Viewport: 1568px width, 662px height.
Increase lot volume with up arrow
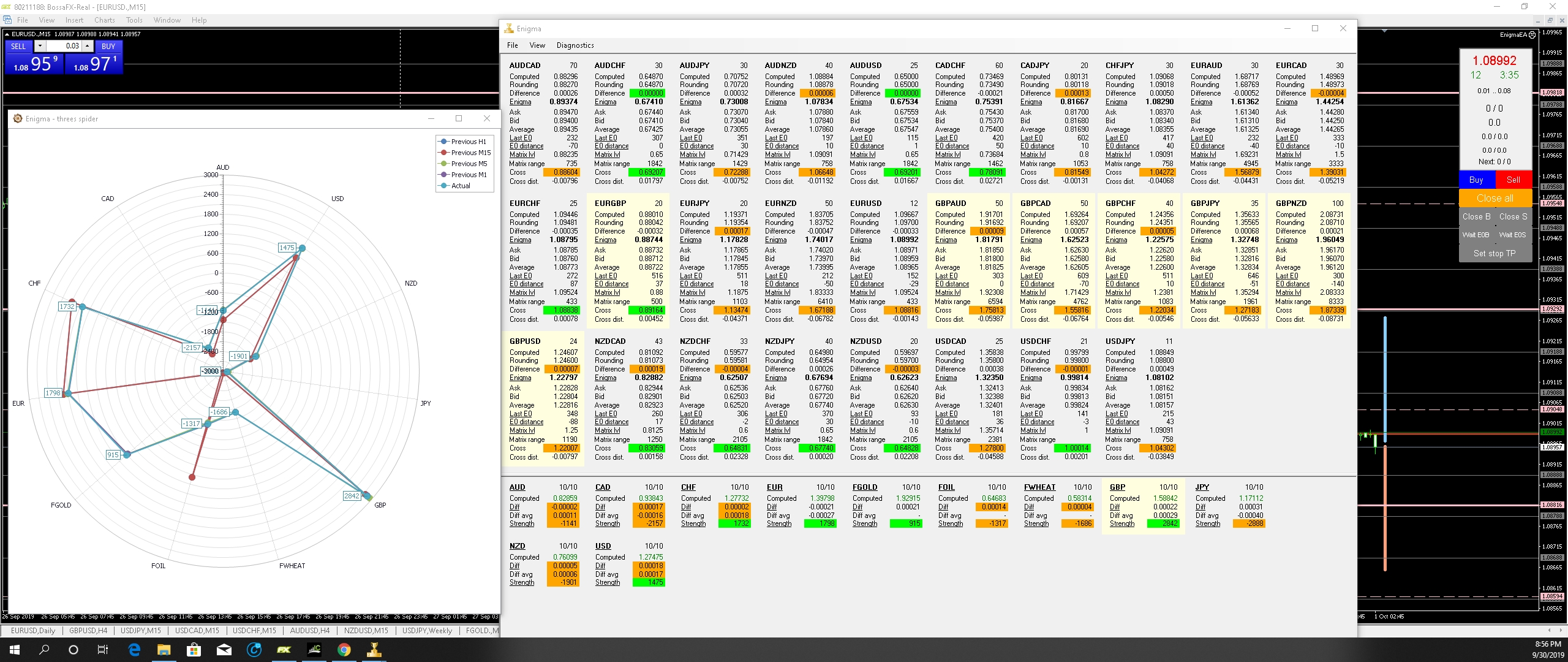pos(87,46)
